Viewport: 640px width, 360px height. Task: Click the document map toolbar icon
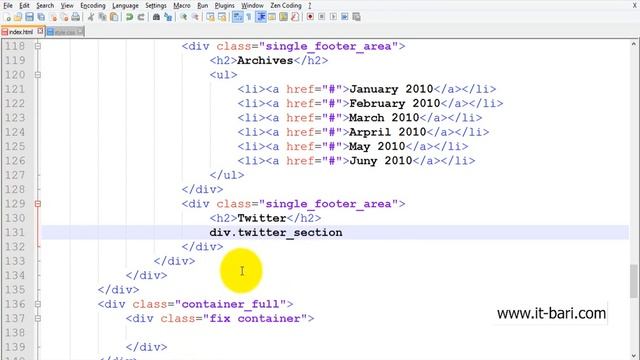(283, 17)
